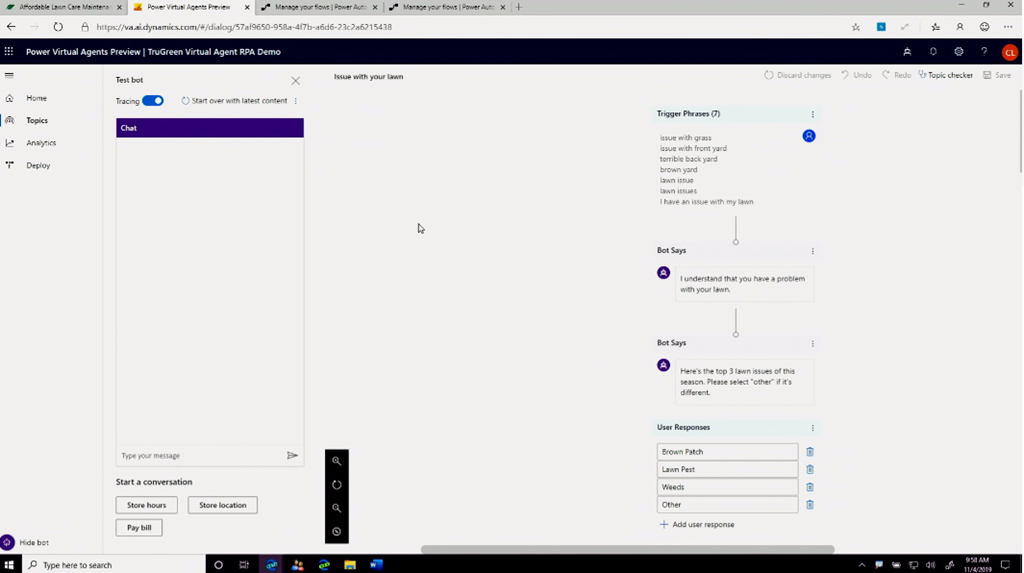The height and width of the screenshot is (573, 1024).
Task: Collapse the left navigation hamburger menu
Action: [x=9, y=75]
